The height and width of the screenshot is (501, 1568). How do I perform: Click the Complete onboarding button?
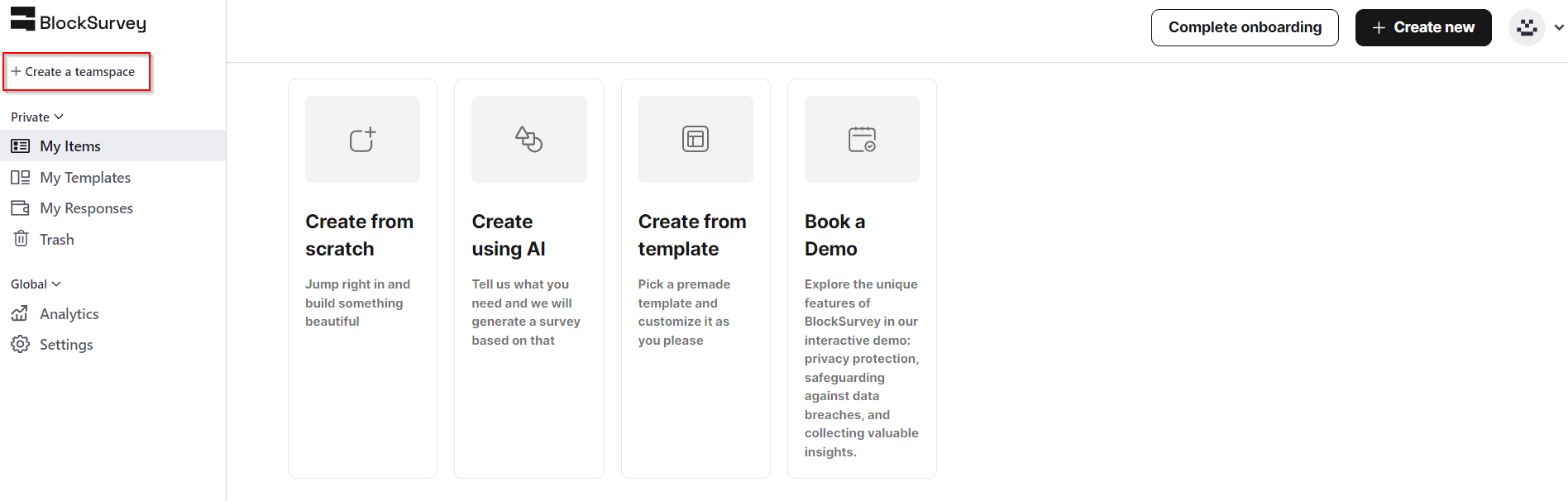pyautogui.click(x=1245, y=27)
